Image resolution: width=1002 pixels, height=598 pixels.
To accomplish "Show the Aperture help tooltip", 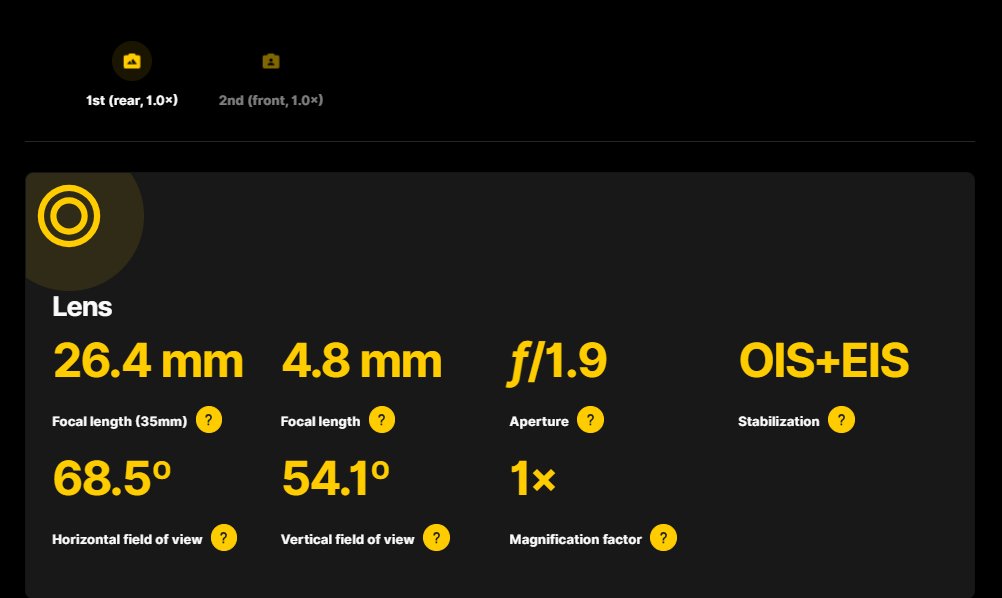I will [x=590, y=420].
